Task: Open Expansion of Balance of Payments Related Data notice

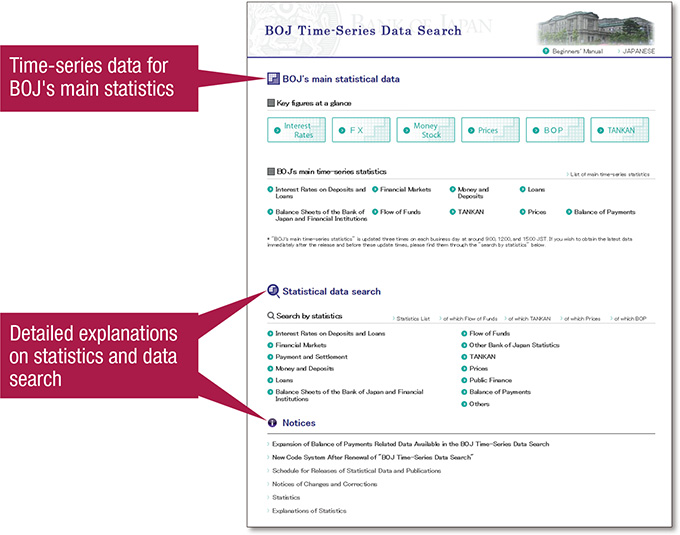Action: 409,444
